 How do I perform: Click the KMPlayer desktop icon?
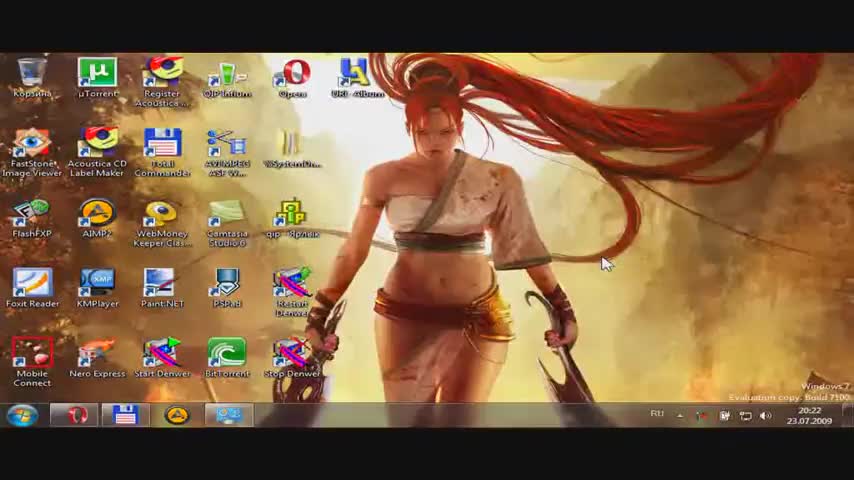97,285
